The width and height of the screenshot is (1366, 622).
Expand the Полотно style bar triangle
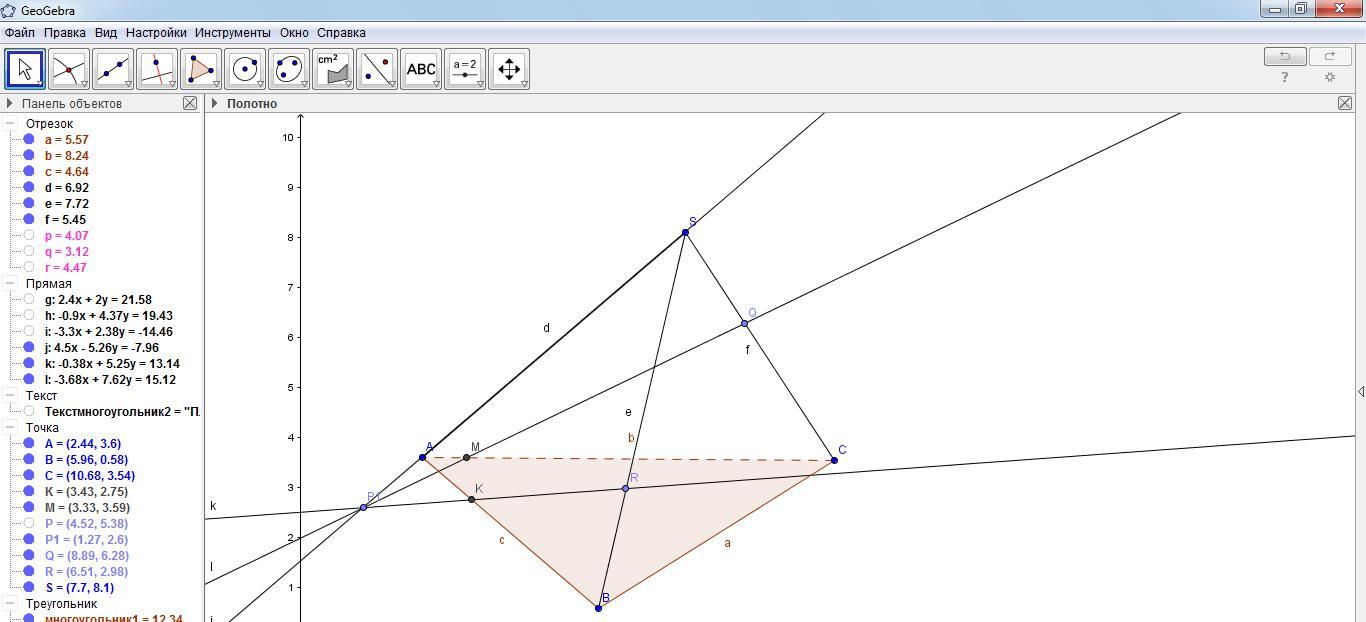(x=214, y=103)
